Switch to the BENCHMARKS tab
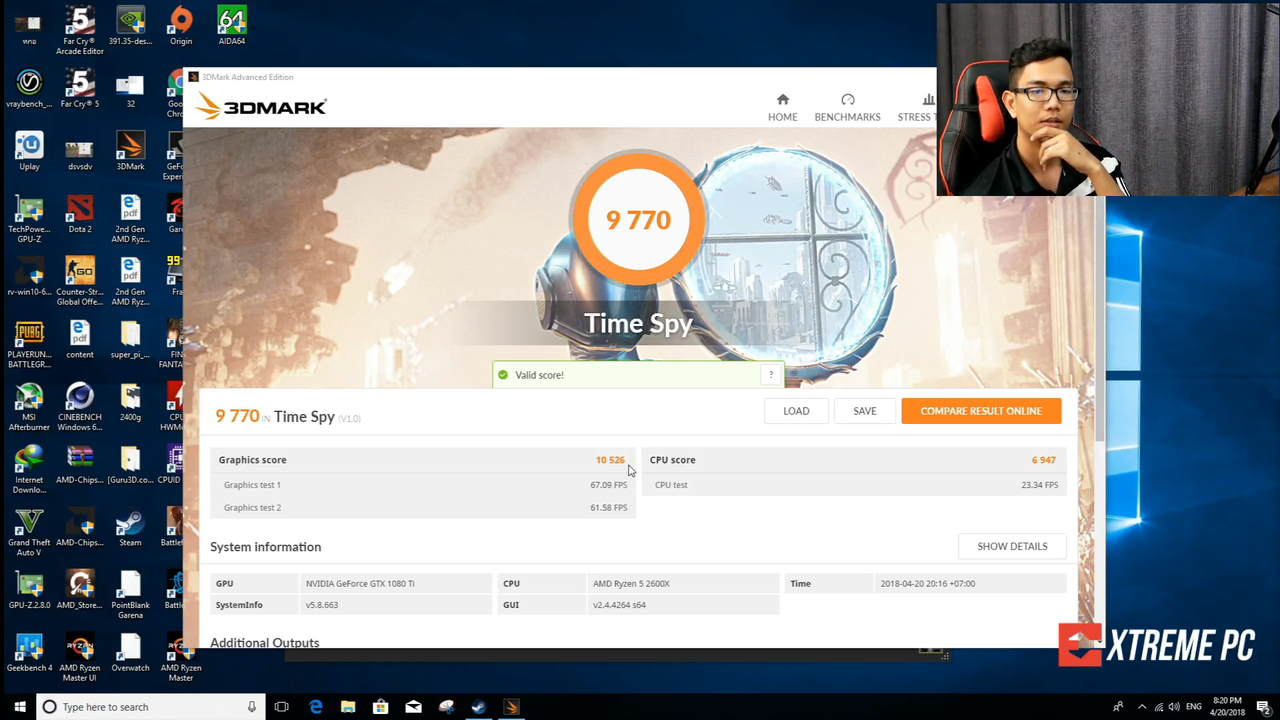This screenshot has width=1280, height=720. coord(847,107)
